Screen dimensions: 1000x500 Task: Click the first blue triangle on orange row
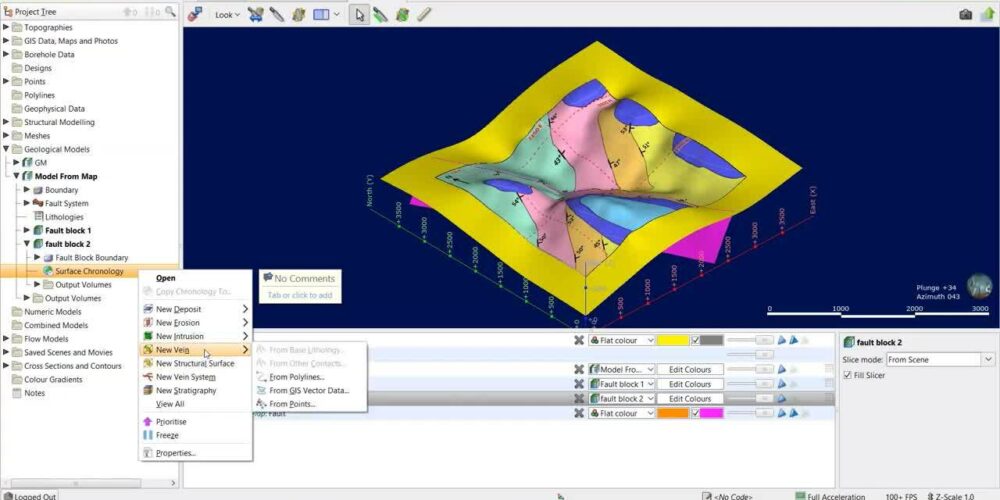point(782,413)
